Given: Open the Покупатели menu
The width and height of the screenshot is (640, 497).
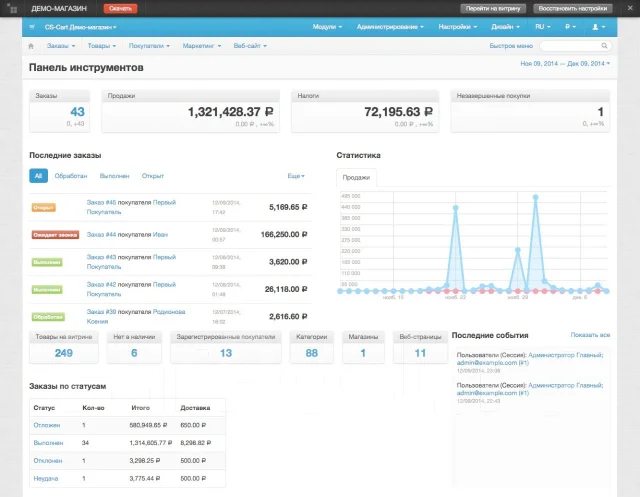Looking at the screenshot, I should point(149,46).
